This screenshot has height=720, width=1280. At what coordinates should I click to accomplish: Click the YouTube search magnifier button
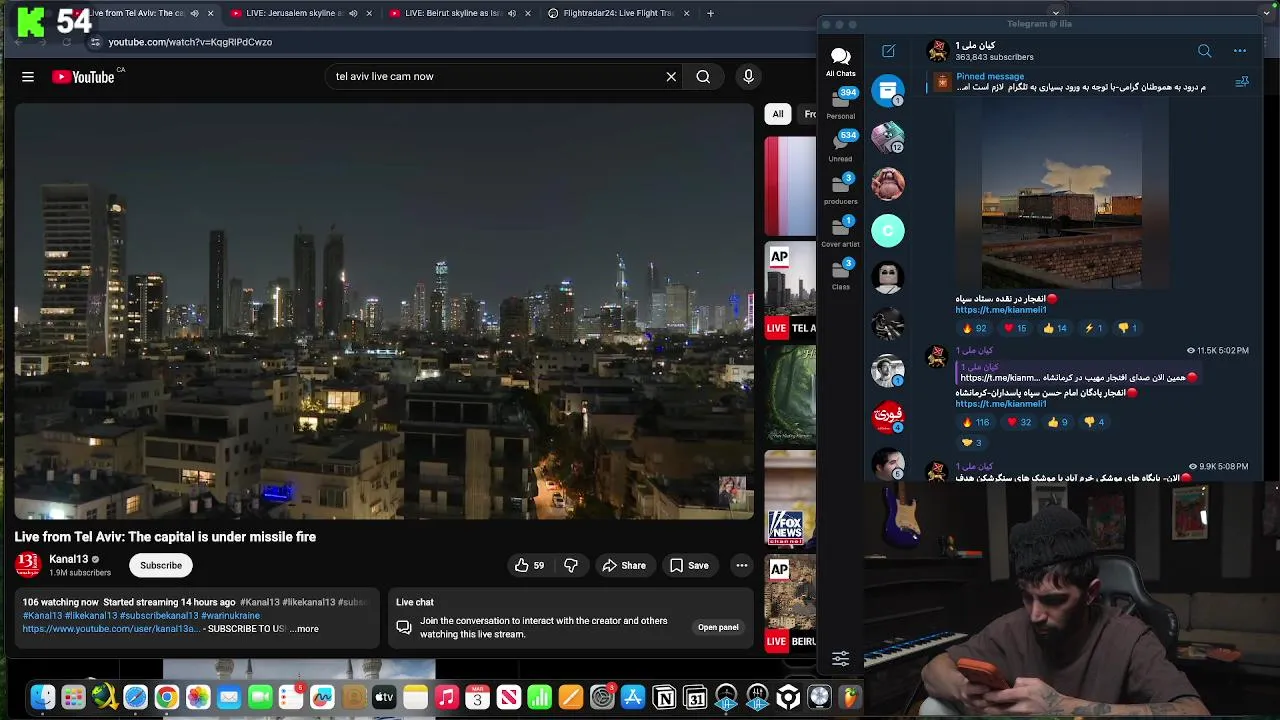coord(703,76)
